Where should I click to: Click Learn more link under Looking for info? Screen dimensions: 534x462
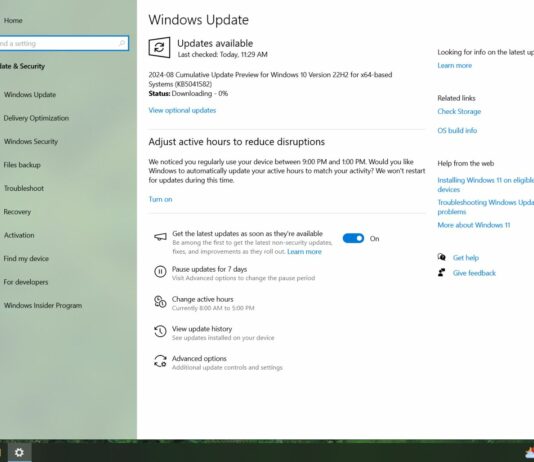[x=455, y=65]
